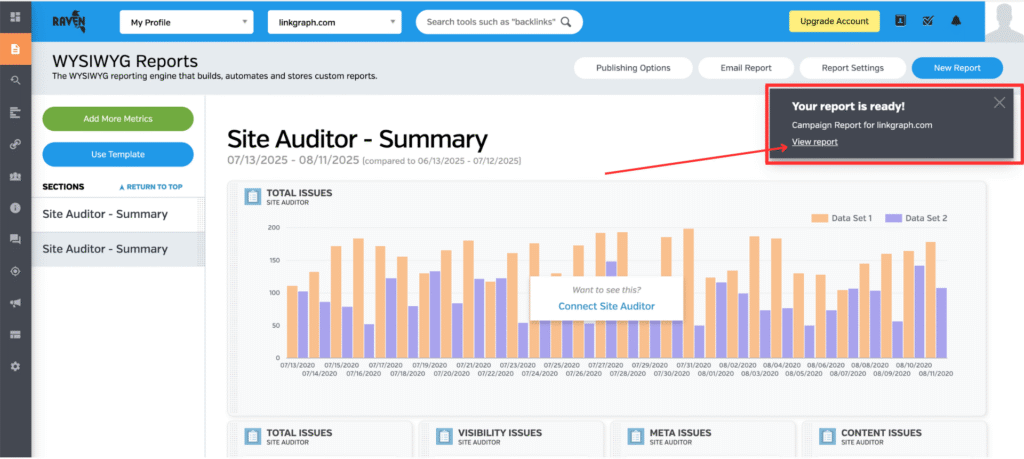This screenshot has width=1024, height=459.
Task: Click the Add More Metrics button
Action: [x=118, y=119]
